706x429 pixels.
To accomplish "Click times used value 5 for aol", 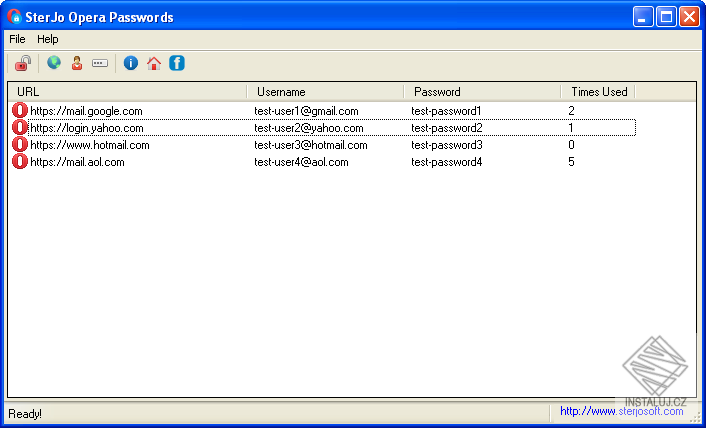I will click(x=571, y=162).
